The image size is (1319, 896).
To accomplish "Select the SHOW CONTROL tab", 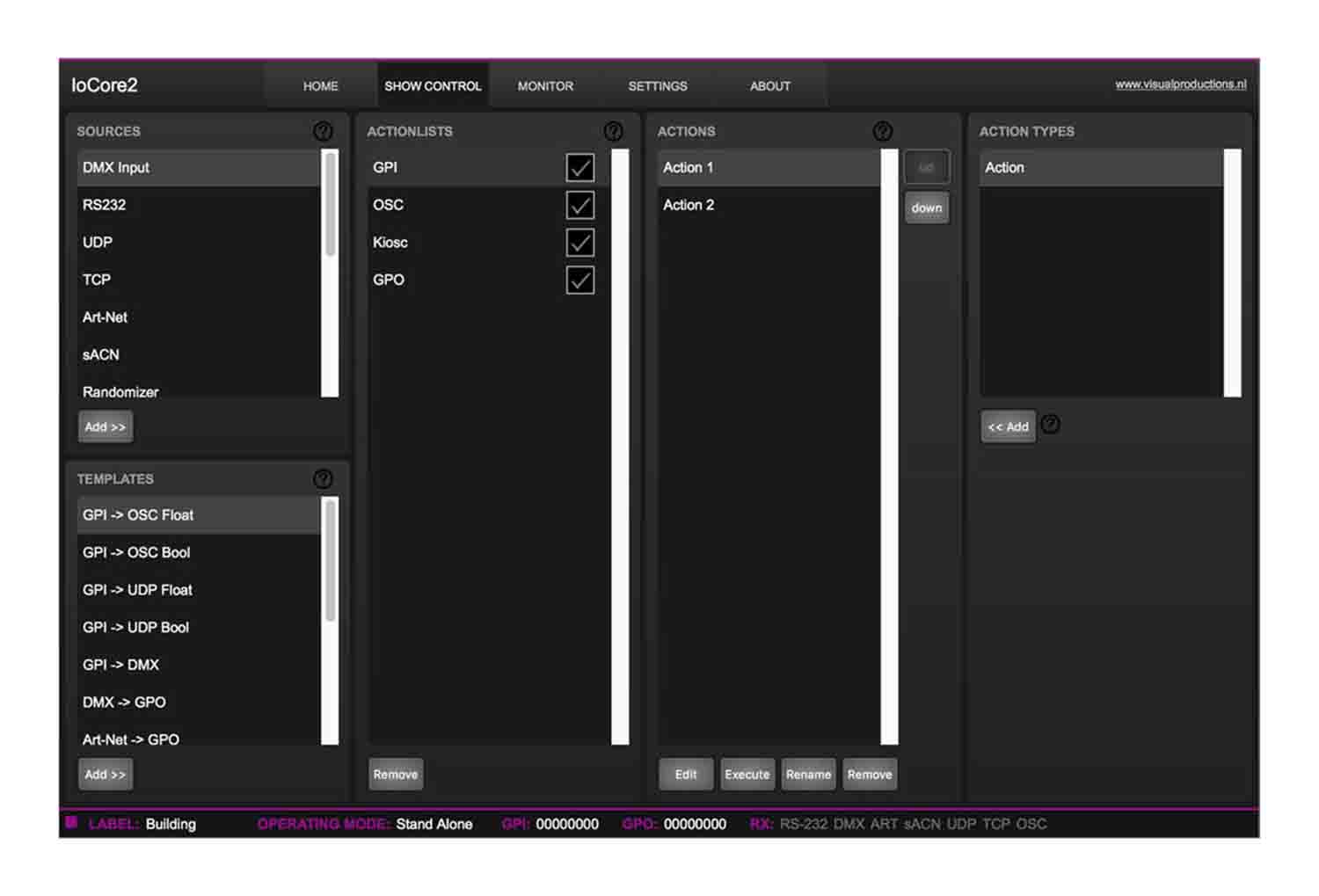I will 433,86.
